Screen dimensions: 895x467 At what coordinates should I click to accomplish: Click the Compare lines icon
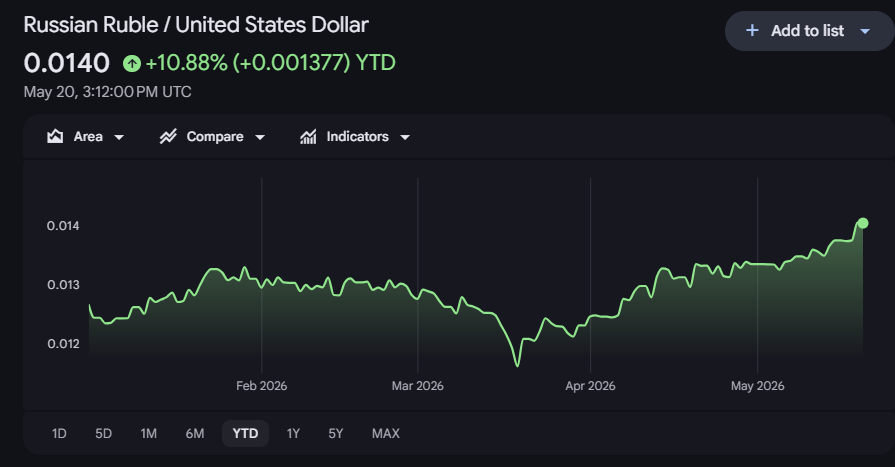[168, 136]
